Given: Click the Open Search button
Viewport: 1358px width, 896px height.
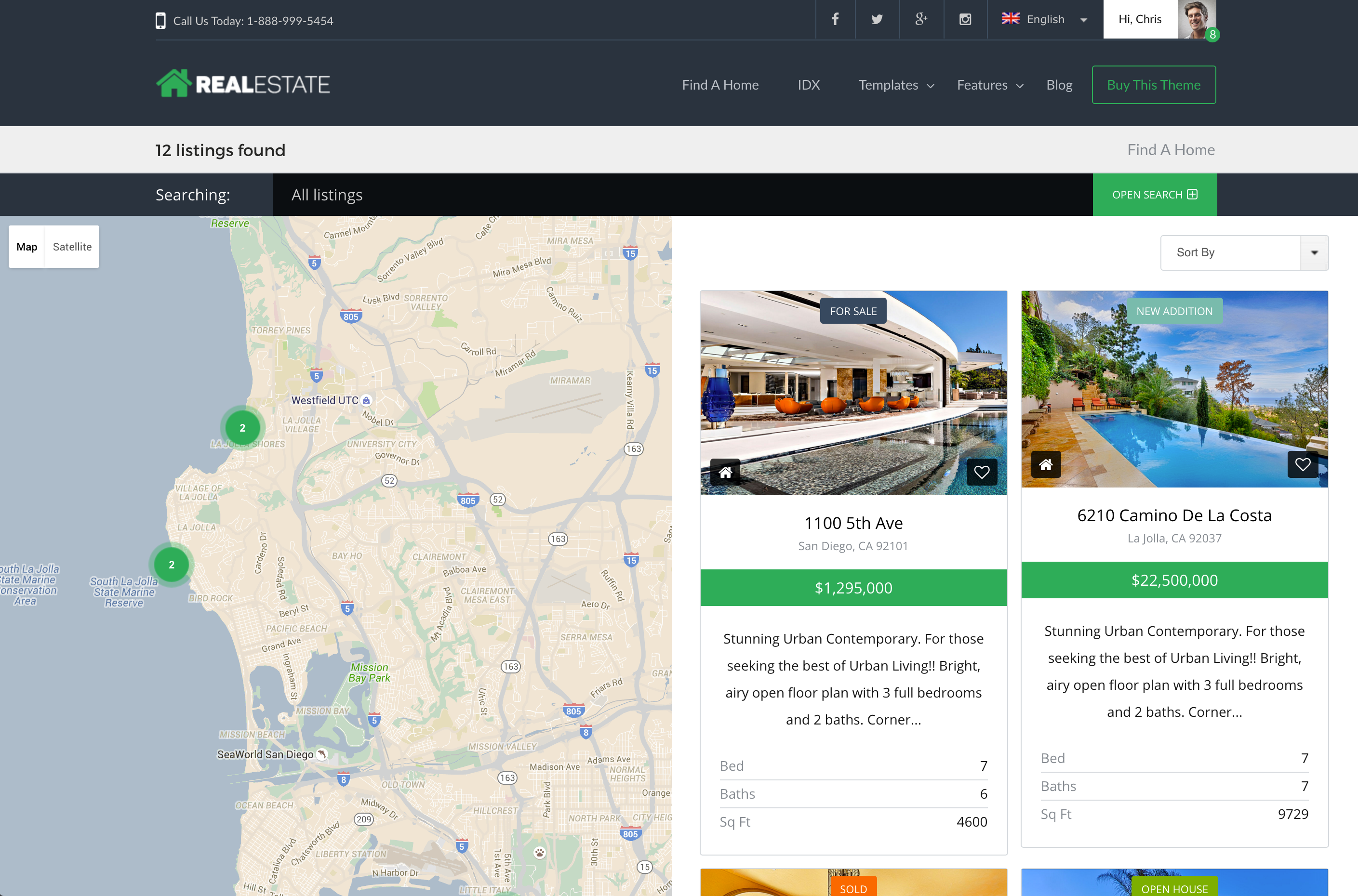Looking at the screenshot, I should tap(1155, 195).
